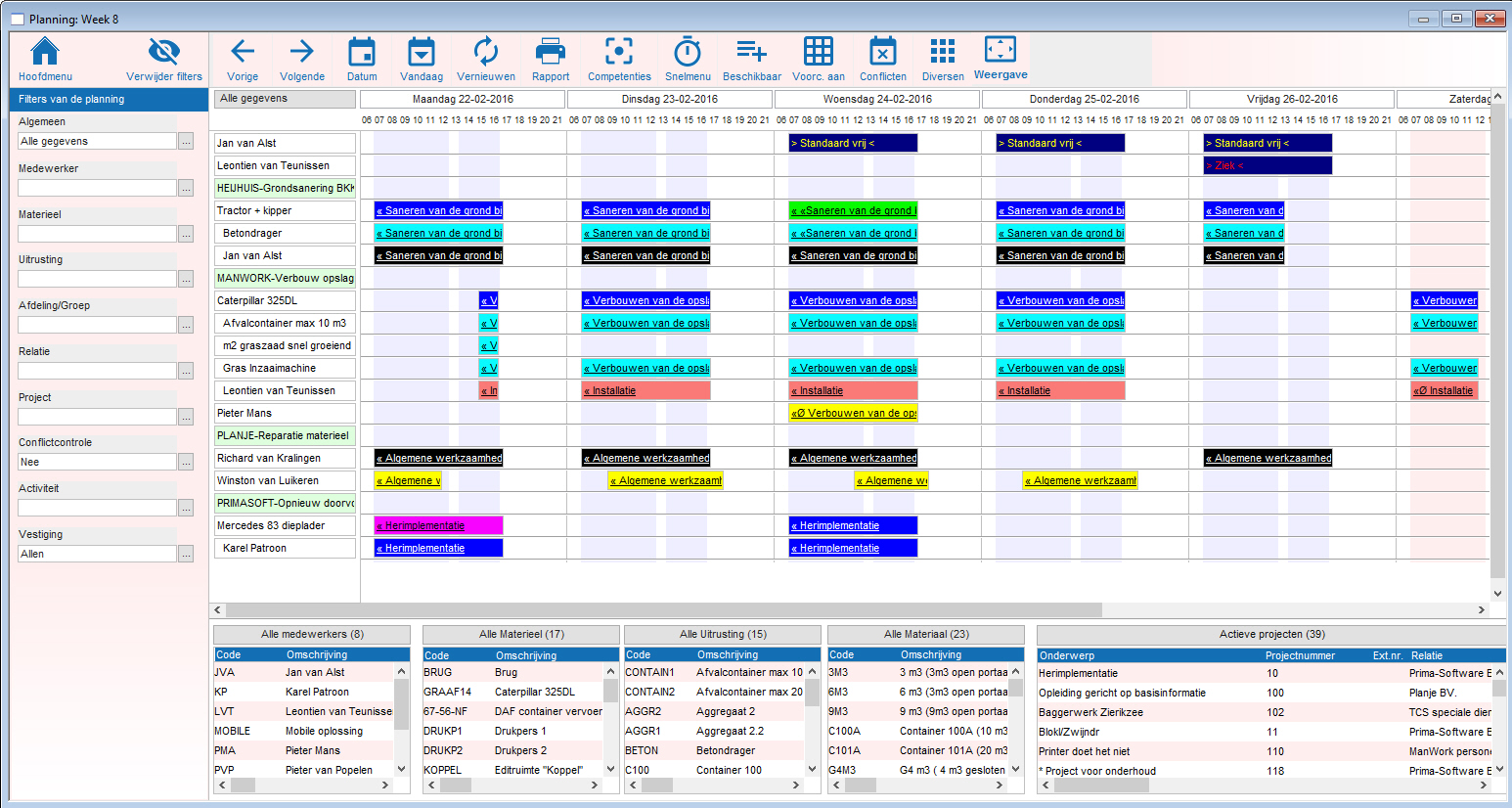
Task: Open the Rapport print icon
Action: 551,52
